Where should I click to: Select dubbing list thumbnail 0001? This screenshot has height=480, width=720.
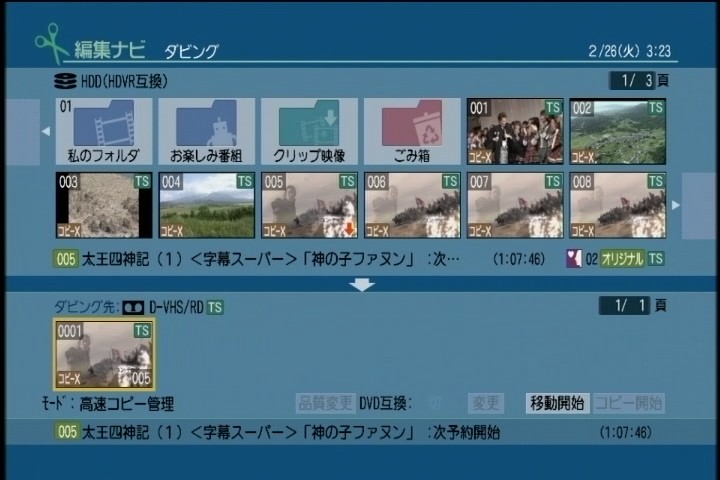[104, 354]
